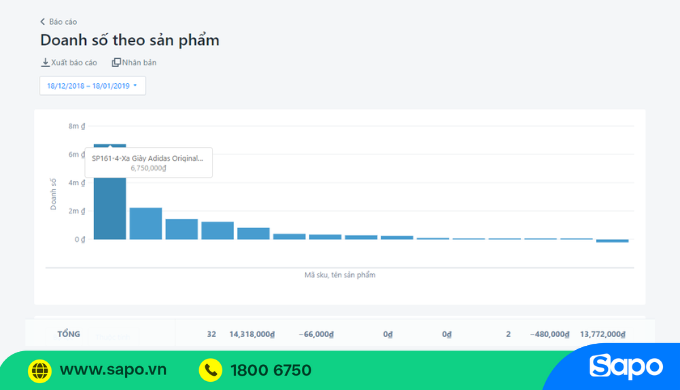
Task: Click the negative last bar in chart
Action: coord(612,241)
